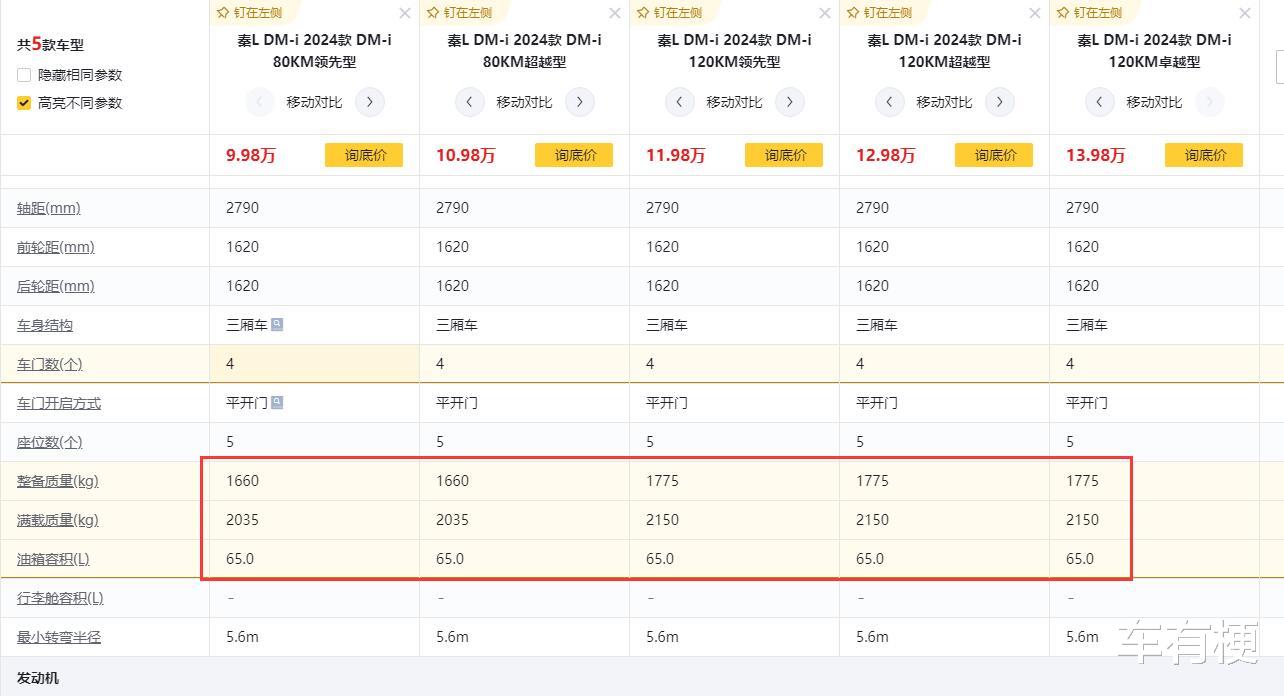Image resolution: width=1284 pixels, height=696 pixels.
Task: Move 120KM卓越型 column right
Action: [x=1210, y=102]
